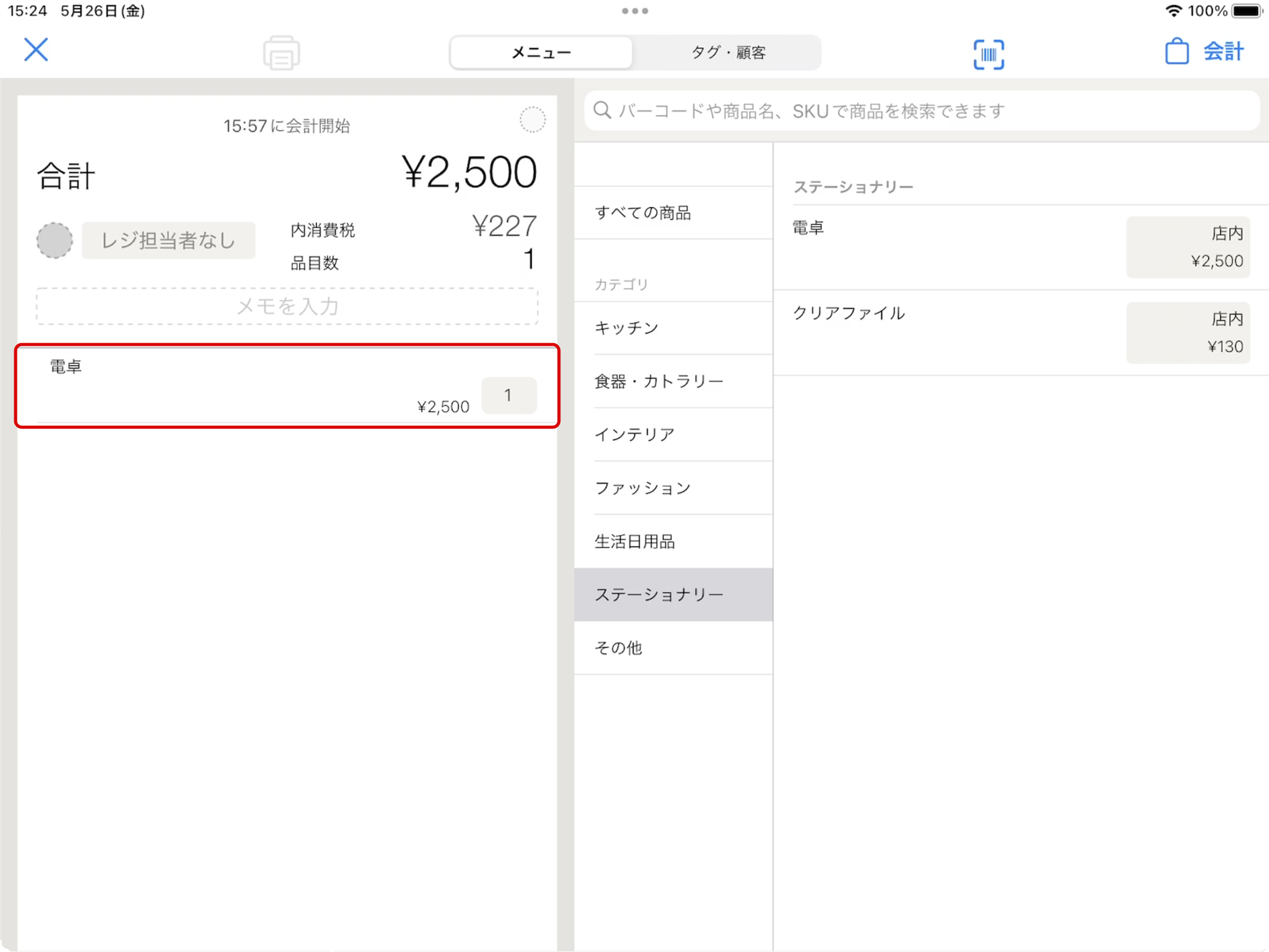Tap the battery status icon
This screenshot has height=952, width=1269.
tap(1246, 11)
